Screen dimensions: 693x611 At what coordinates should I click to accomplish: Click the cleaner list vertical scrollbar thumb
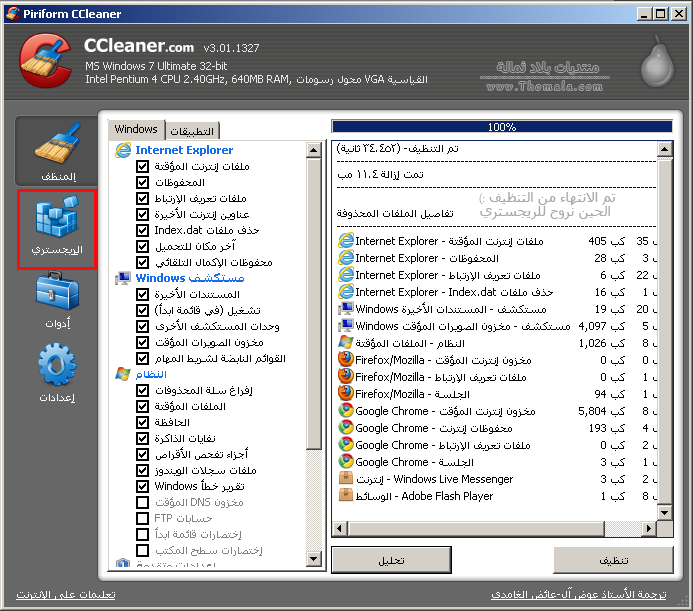[x=313, y=304]
